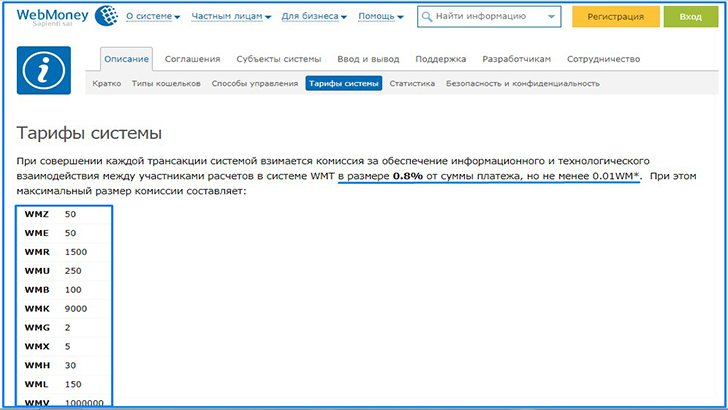
Task: Select the 'Тарифы системы' sub-tab
Action: [344, 84]
